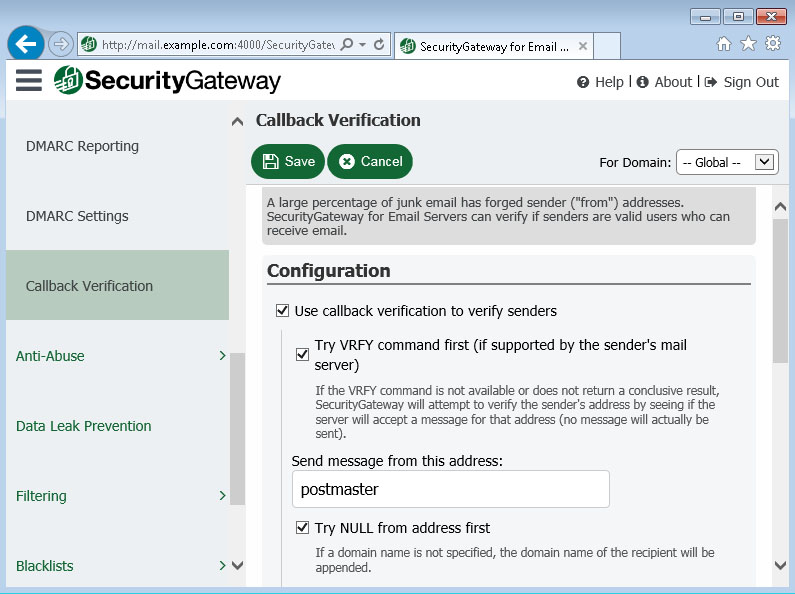Click the content pane vertical scrollbar thumb
Screen dimensions: 795x594
click(780, 290)
